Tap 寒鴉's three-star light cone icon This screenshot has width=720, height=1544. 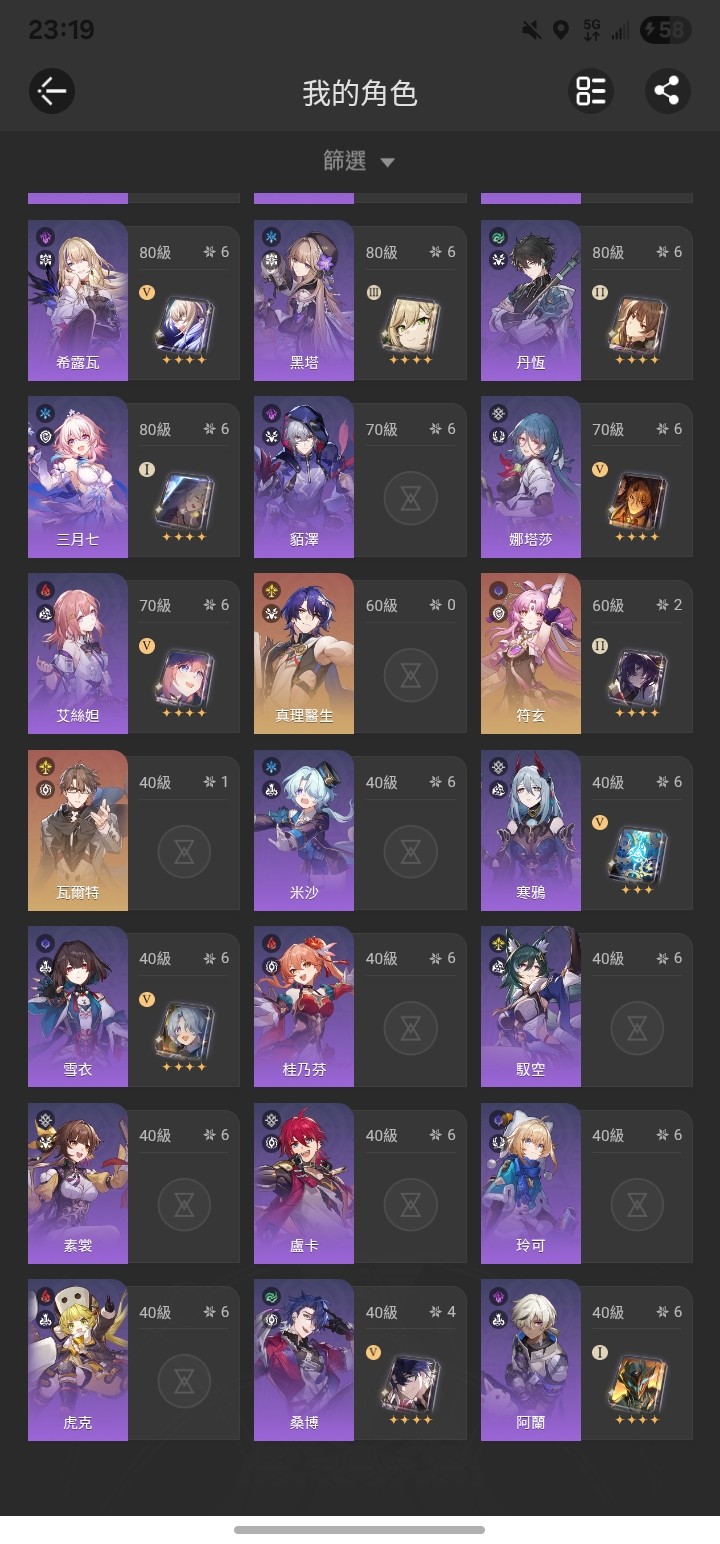click(x=637, y=853)
